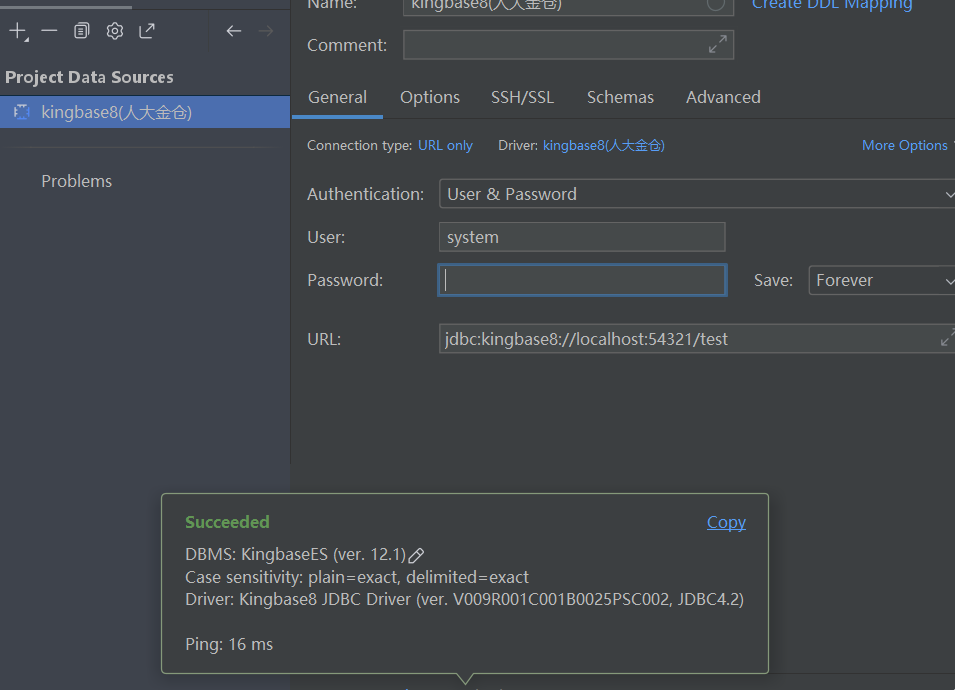Copy the connection test result
955x690 pixels.
point(726,522)
